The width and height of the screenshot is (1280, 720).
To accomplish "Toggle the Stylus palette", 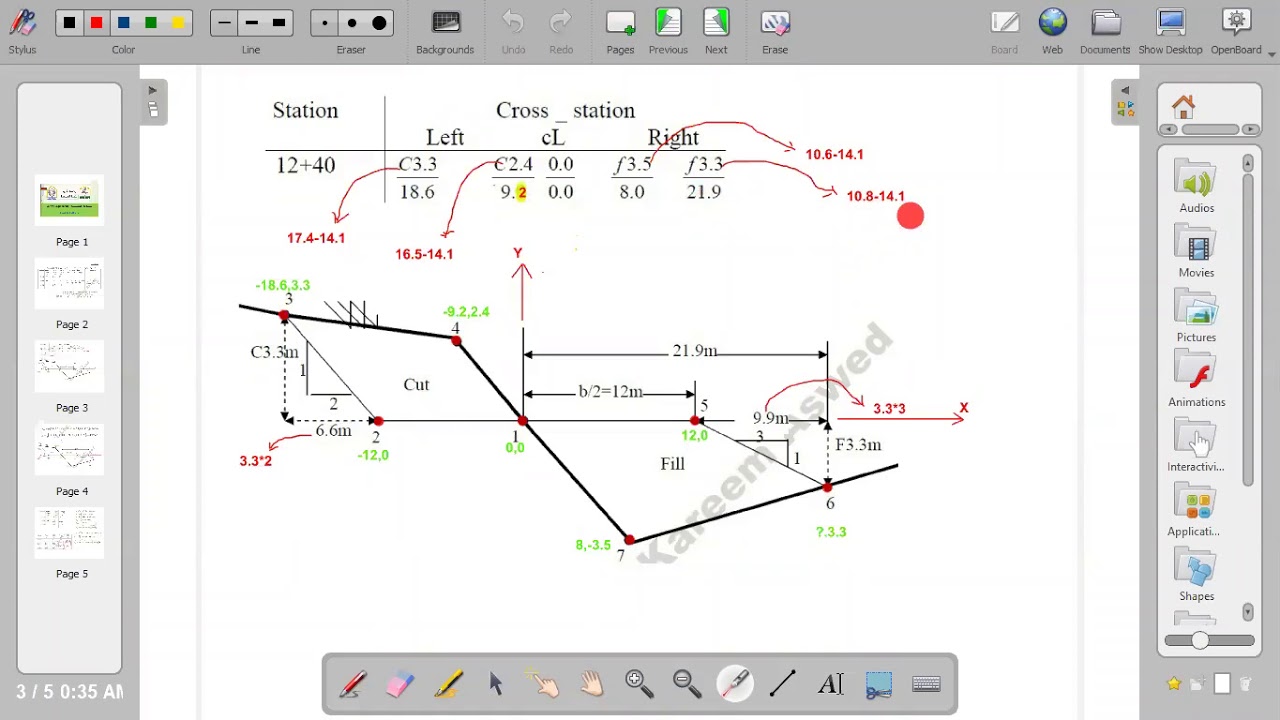I will click(22, 32).
